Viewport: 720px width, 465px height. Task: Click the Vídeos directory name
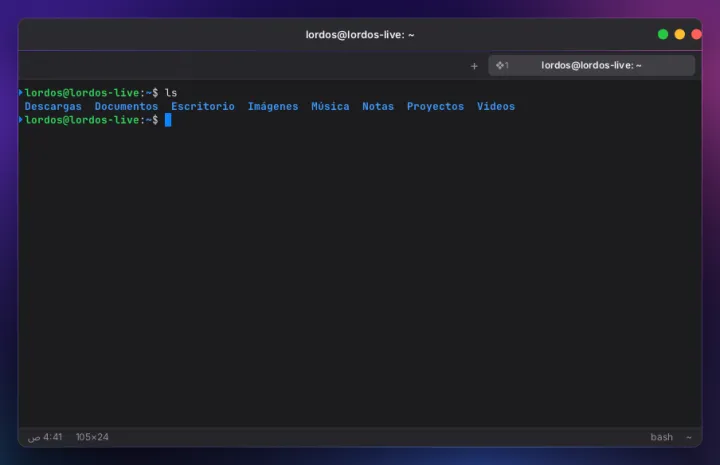pos(496,106)
